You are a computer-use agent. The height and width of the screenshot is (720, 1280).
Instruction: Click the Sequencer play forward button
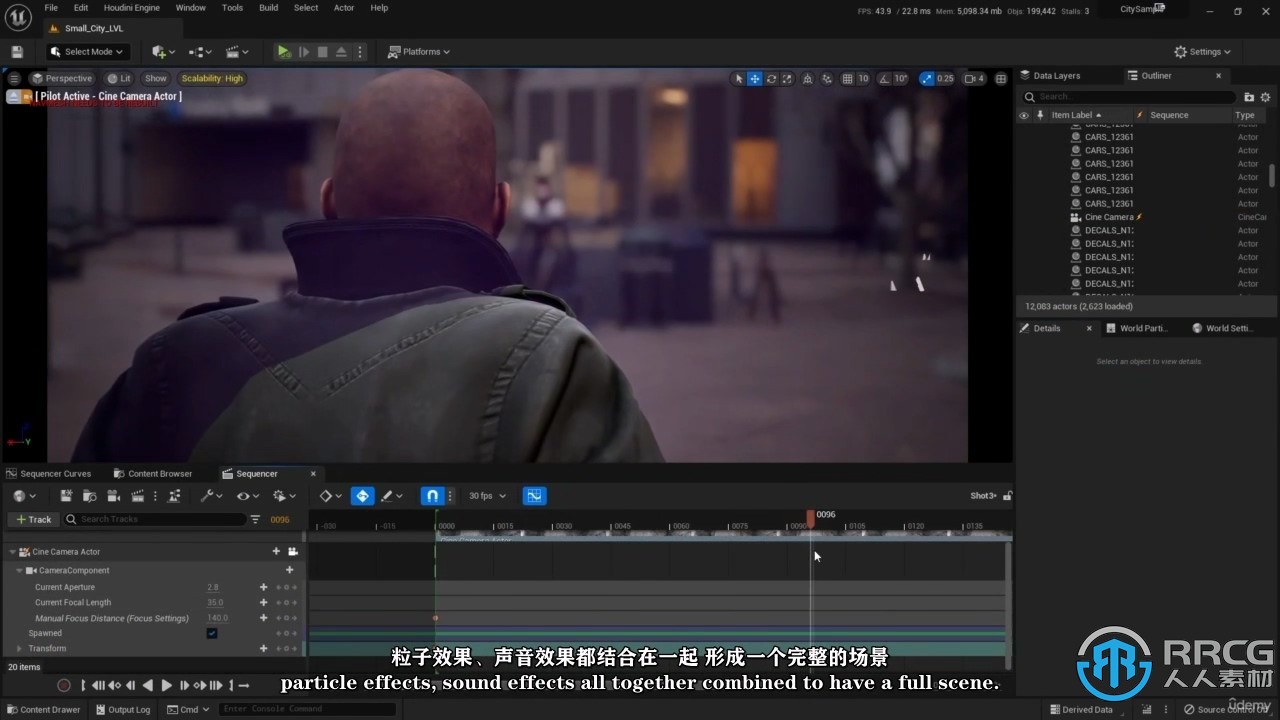166,685
